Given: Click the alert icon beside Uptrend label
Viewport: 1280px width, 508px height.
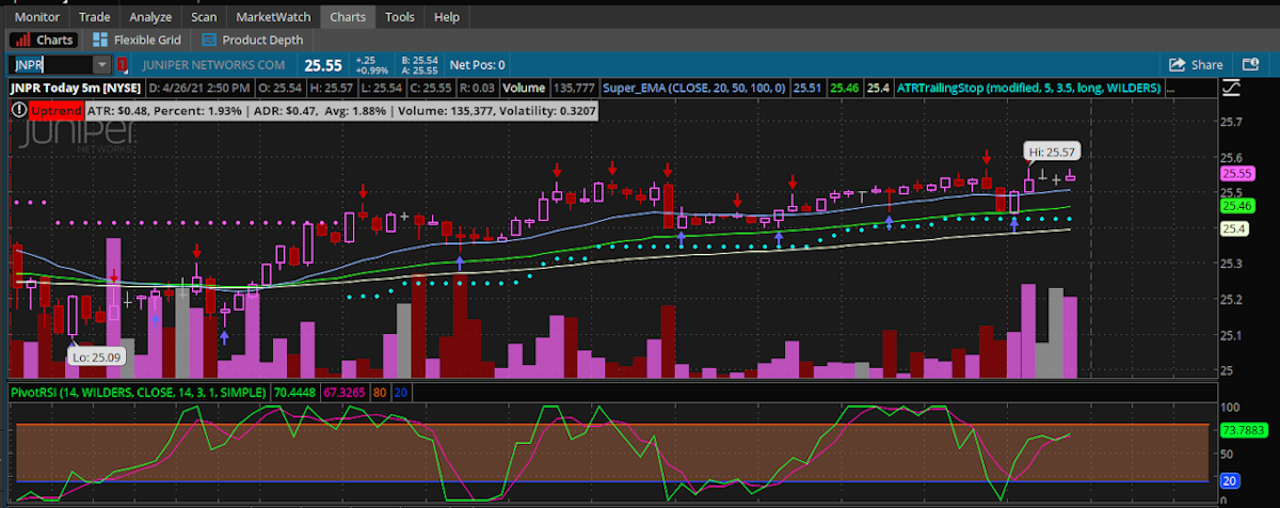Looking at the screenshot, I should (19, 110).
